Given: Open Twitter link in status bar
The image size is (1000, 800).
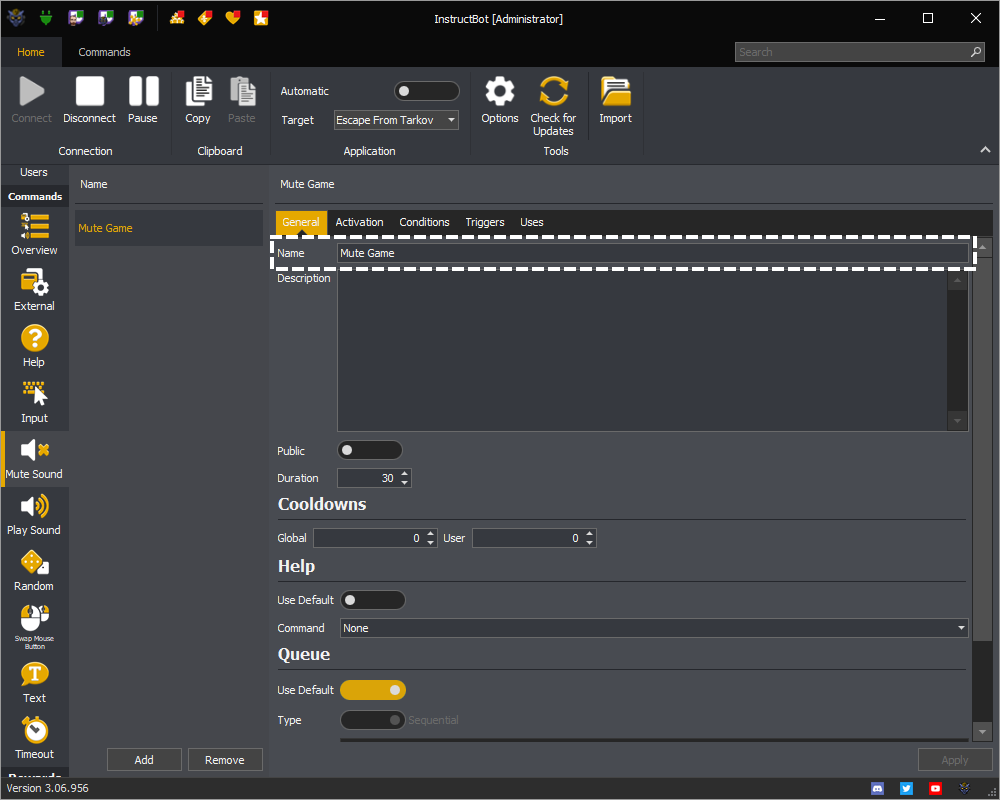Looking at the screenshot, I should point(906,789).
